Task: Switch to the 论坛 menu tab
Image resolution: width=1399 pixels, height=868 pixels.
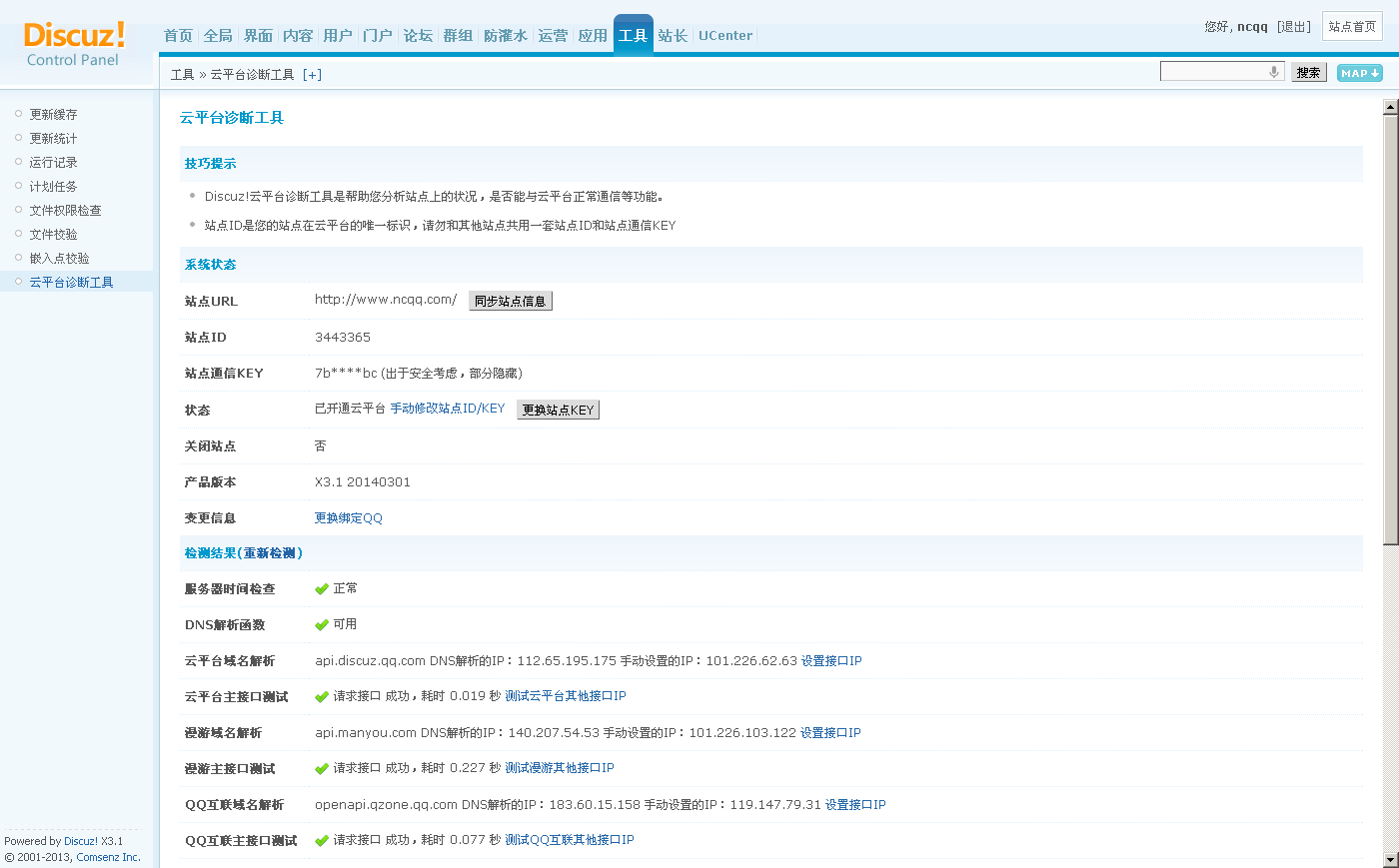Action: 418,36
